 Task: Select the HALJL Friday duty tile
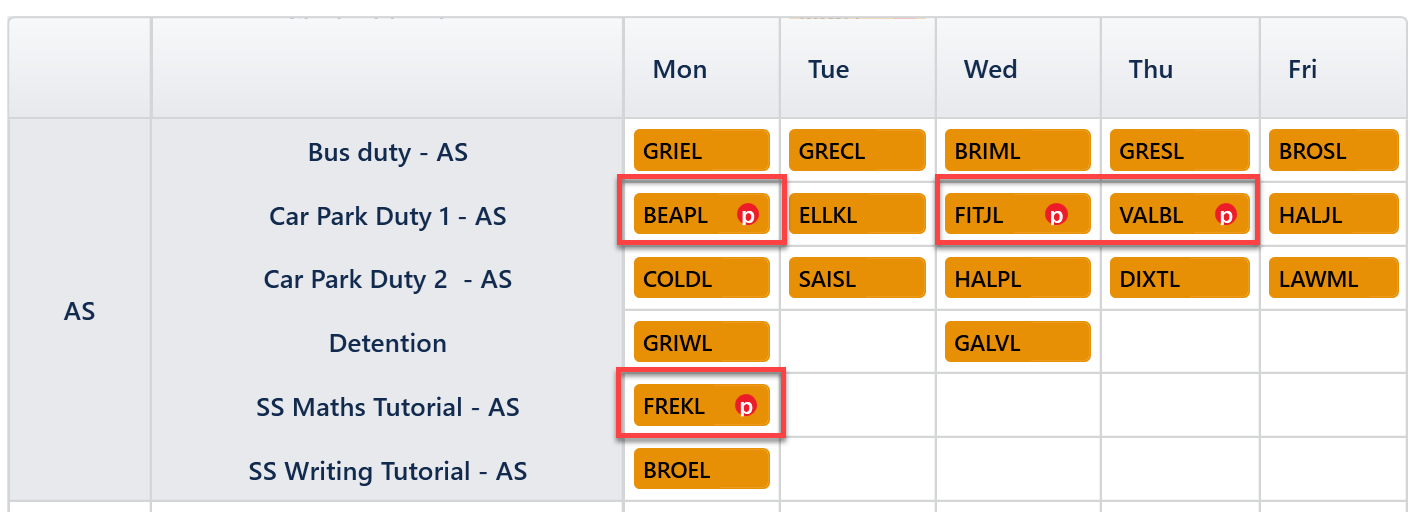(x=1333, y=215)
